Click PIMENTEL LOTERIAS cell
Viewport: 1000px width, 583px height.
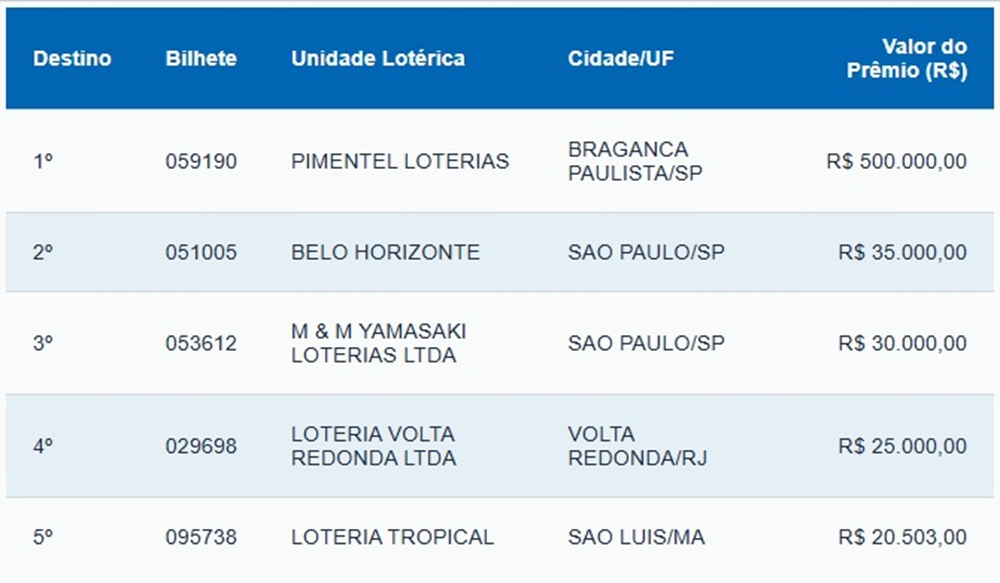pos(400,161)
